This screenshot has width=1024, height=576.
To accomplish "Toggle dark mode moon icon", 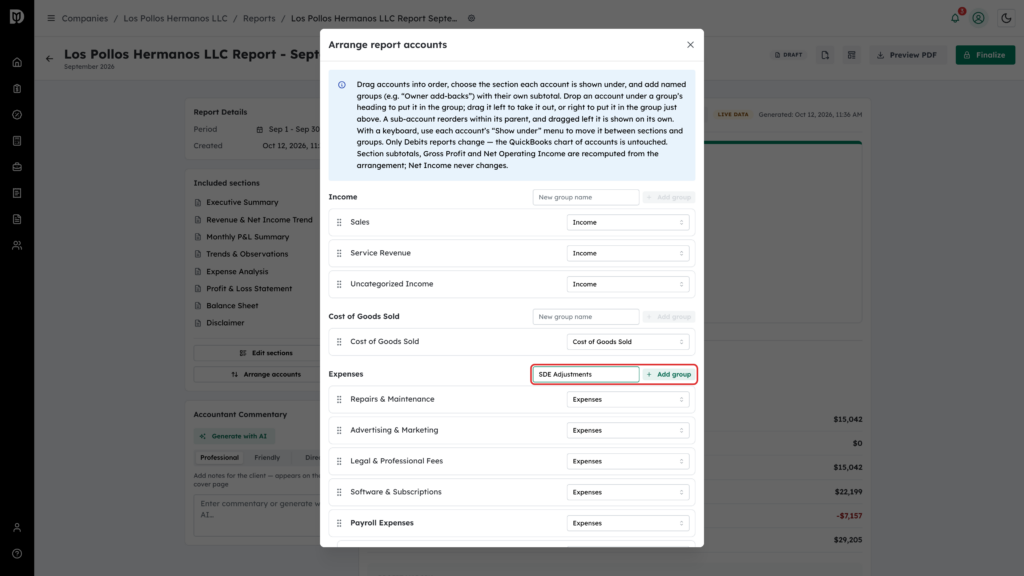I will [x=1006, y=18].
